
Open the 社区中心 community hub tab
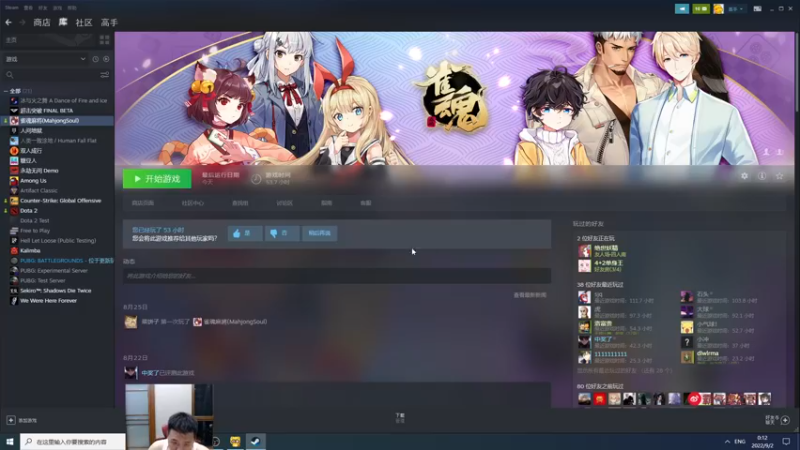coord(192,203)
